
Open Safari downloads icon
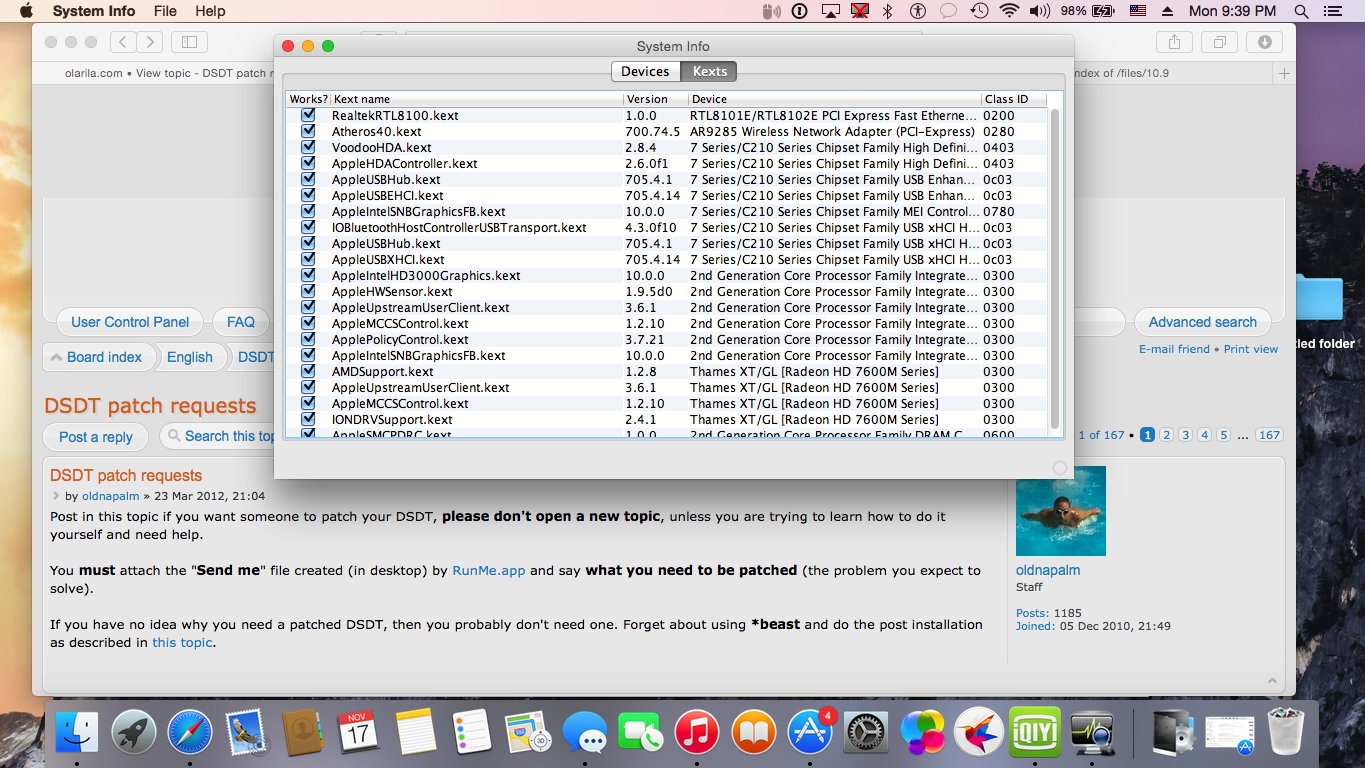tap(1264, 42)
